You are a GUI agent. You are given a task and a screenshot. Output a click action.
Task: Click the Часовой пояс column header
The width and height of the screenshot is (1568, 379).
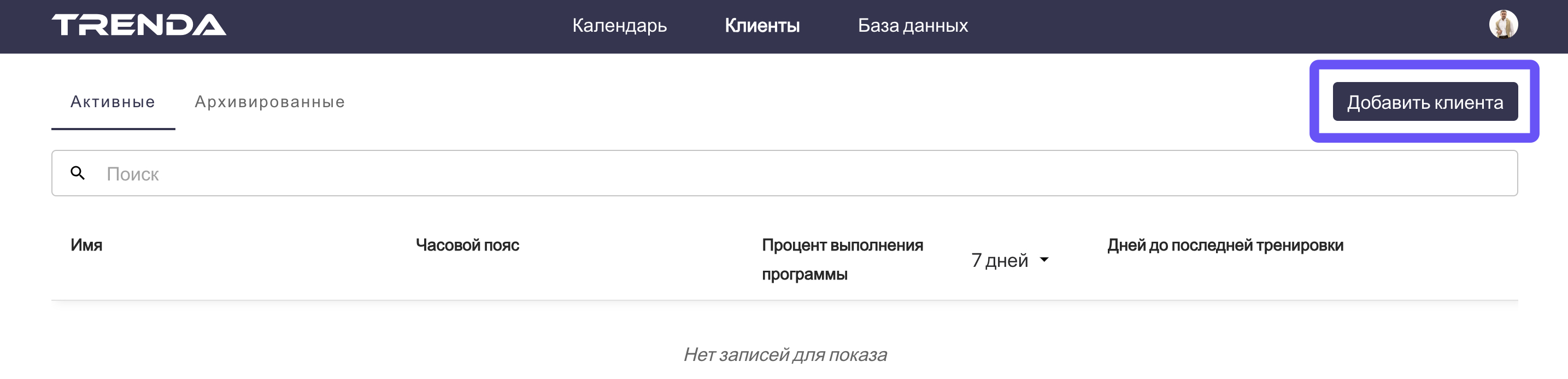pos(467,245)
